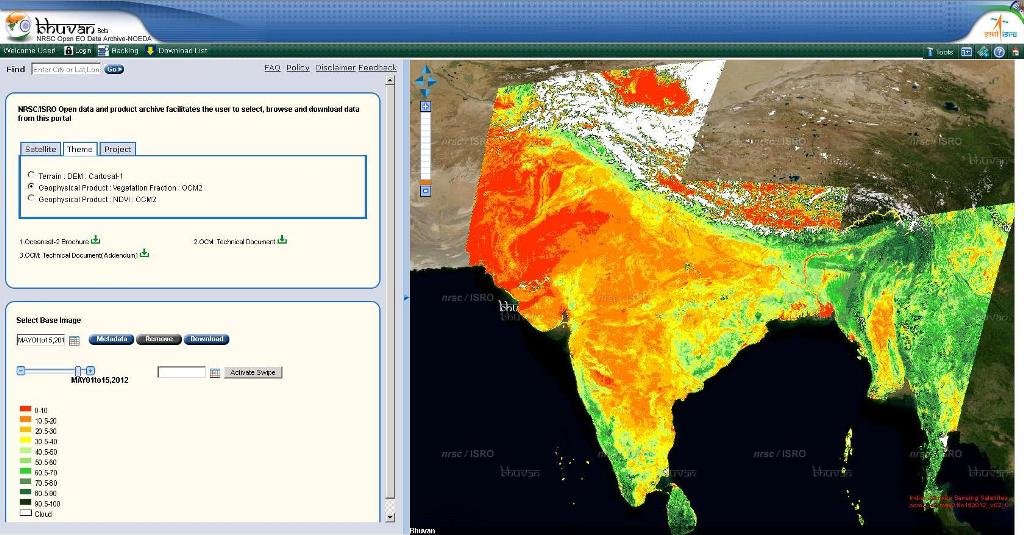Switch to the Project tab

(x=118, y=149)
